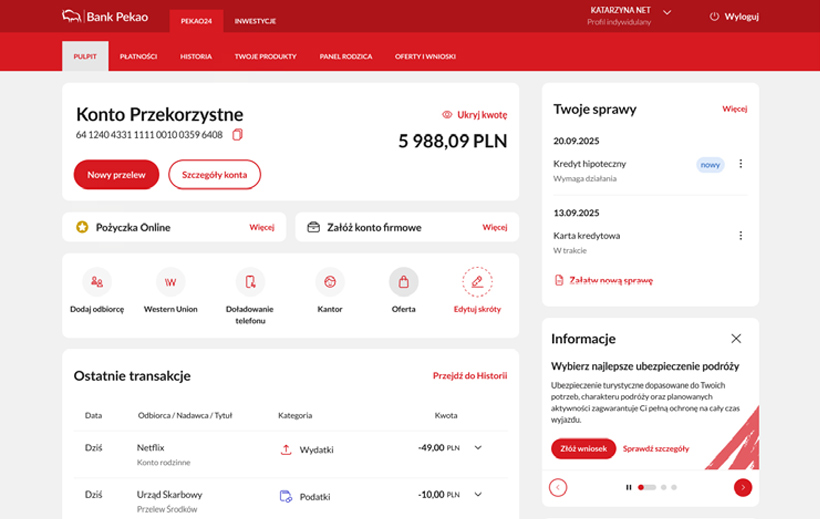Click the Podatki category icon for Urząd Skarbowy
The image size is (820, 519).
pos(286,496)
